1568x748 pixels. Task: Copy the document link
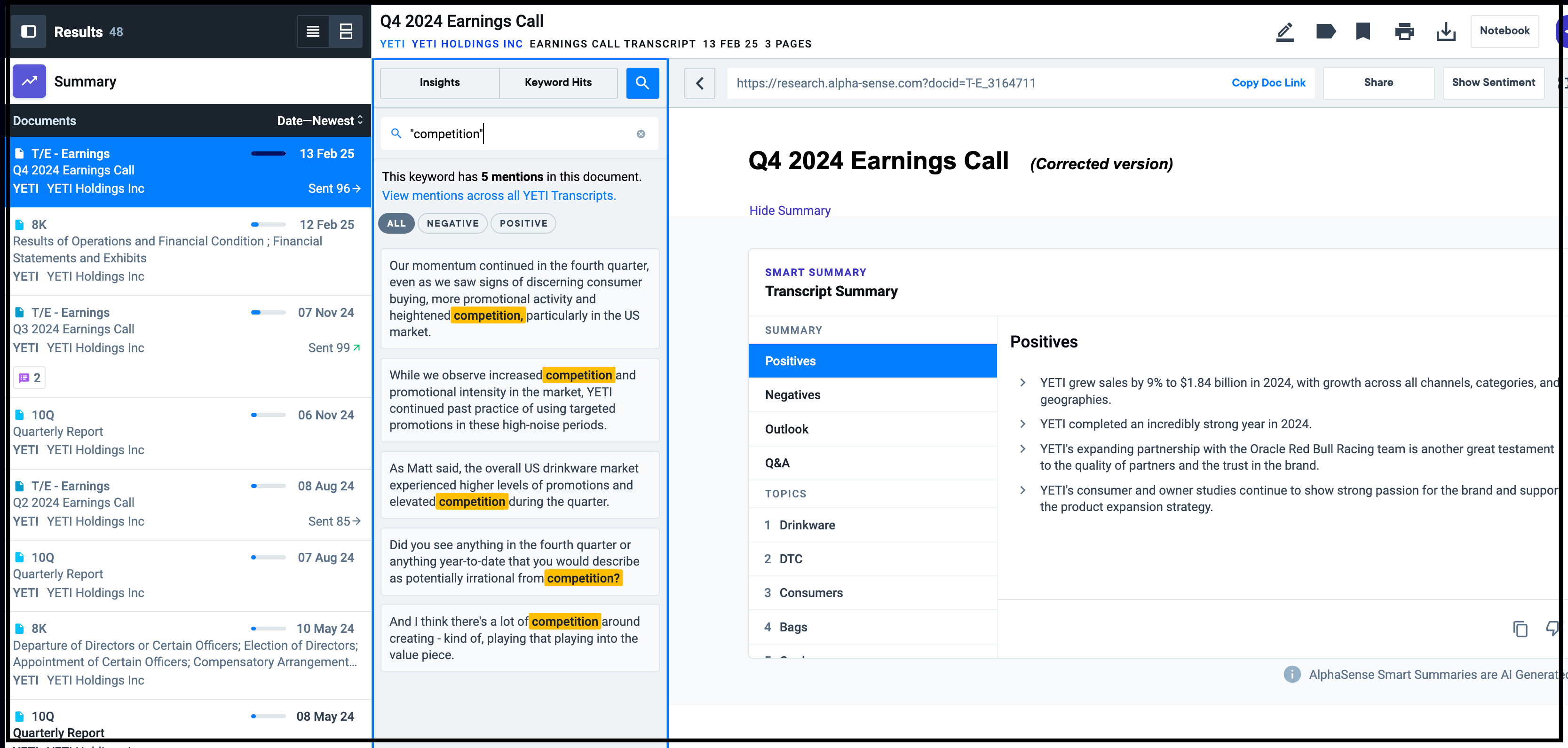pos(1268,83)
